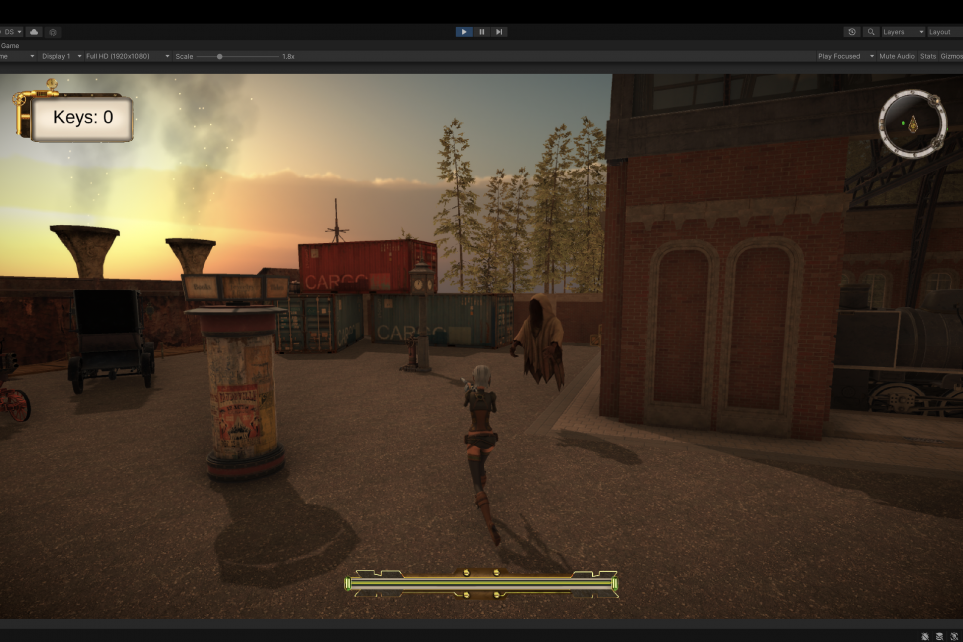This screenshot has height=642, width=963.
Task: Click the Play button in toolbar
Action: (x=464, y=32)
